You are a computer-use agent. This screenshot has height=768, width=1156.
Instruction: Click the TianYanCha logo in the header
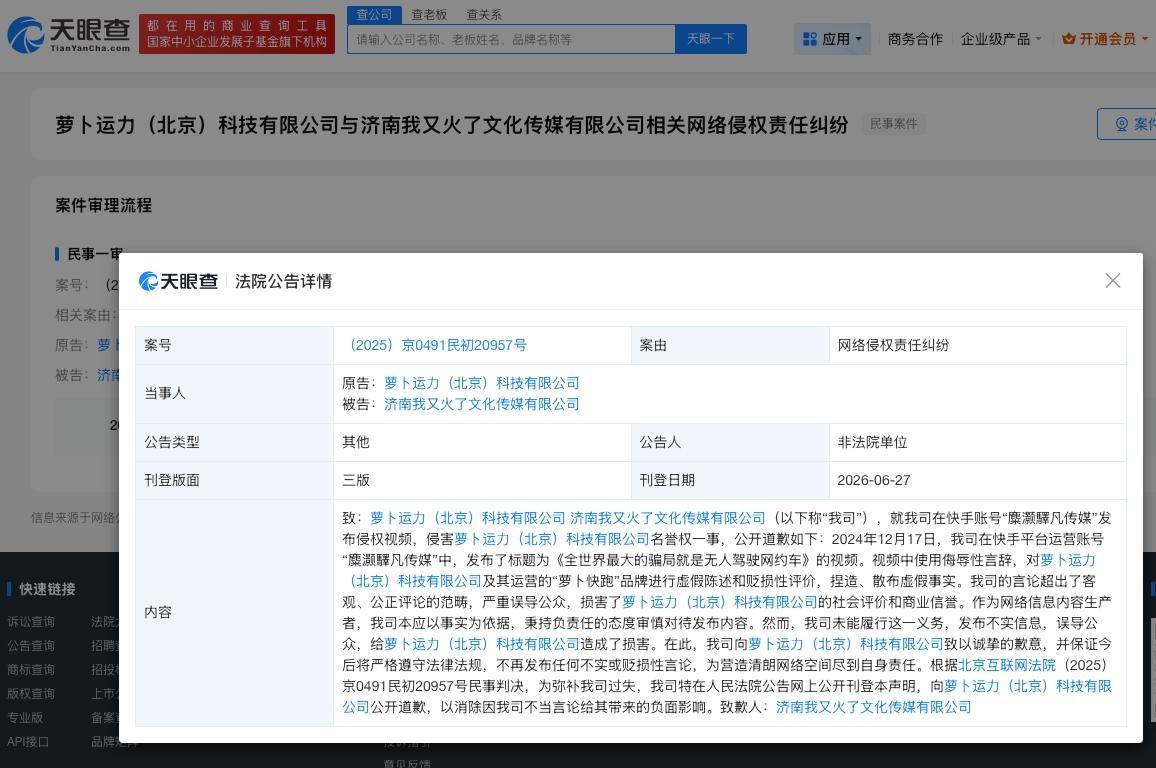tap(69, 35)
